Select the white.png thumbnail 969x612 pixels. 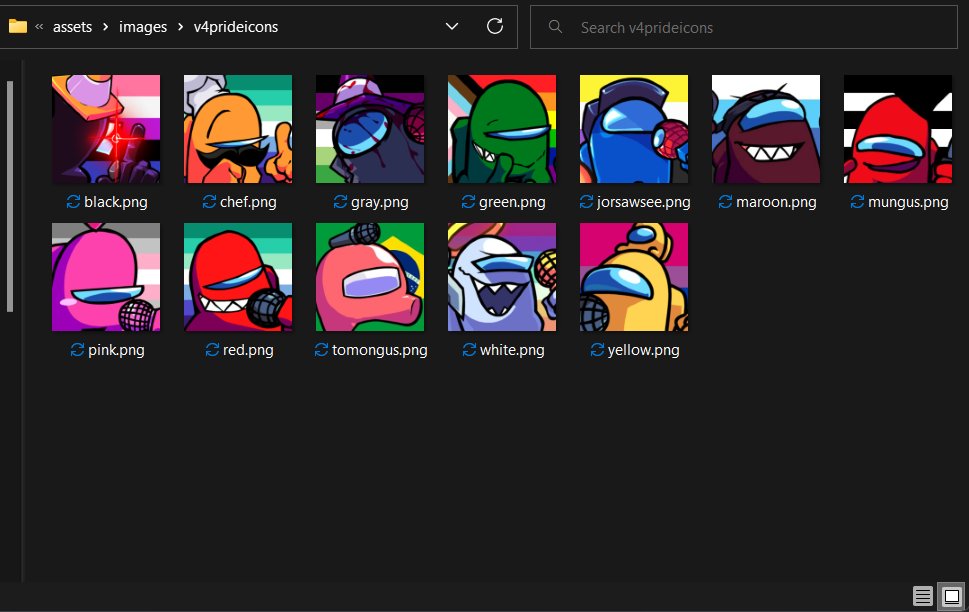[x=501, y=276]
